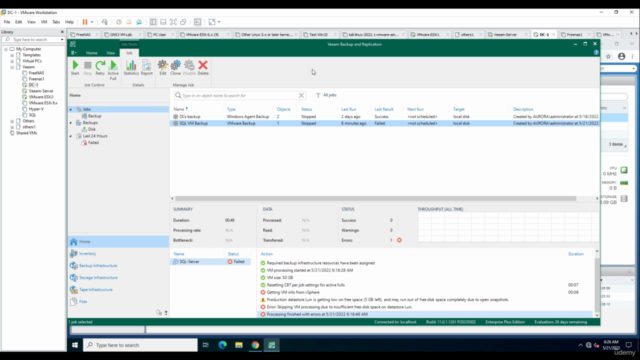The height and width of the screenshot is (360, 640).
Task: Clone the selected job
Action: (x=176, y=67)
